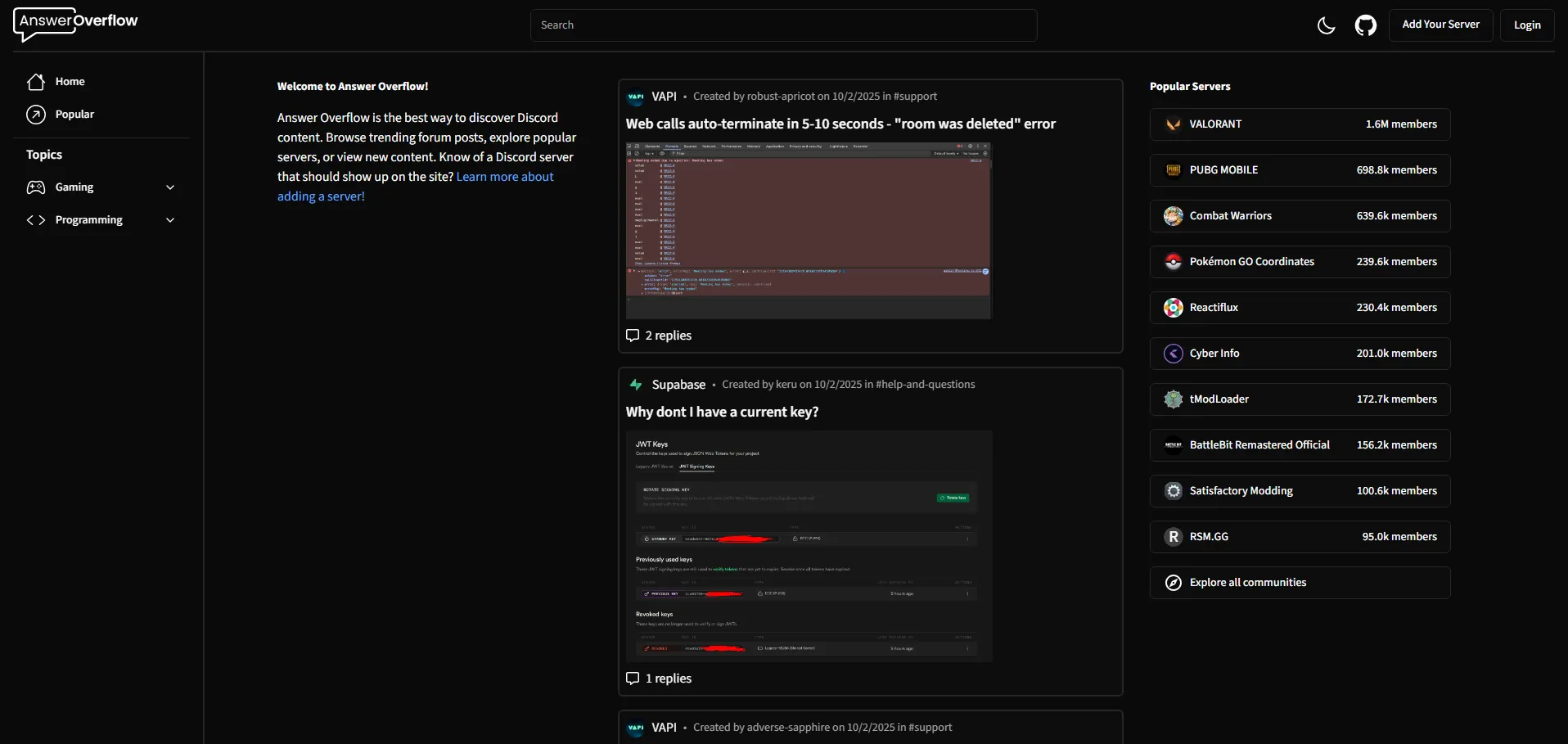
Task: Click the Pokémon GO Coordinates server icon
Action: pyautogui.click(x=1174, y=262)
